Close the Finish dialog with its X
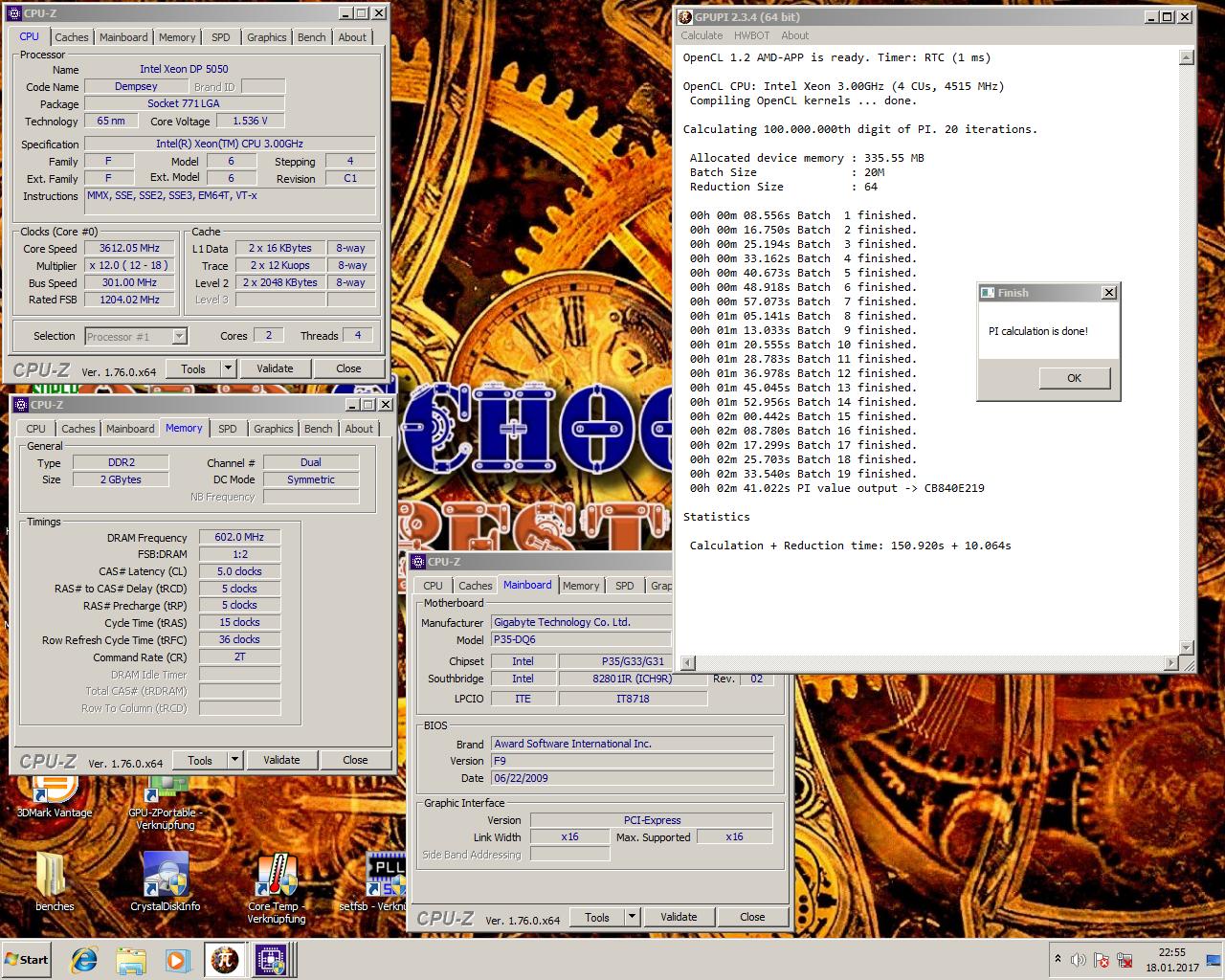The image size is (1225, 980). (x=1109, y=293)
